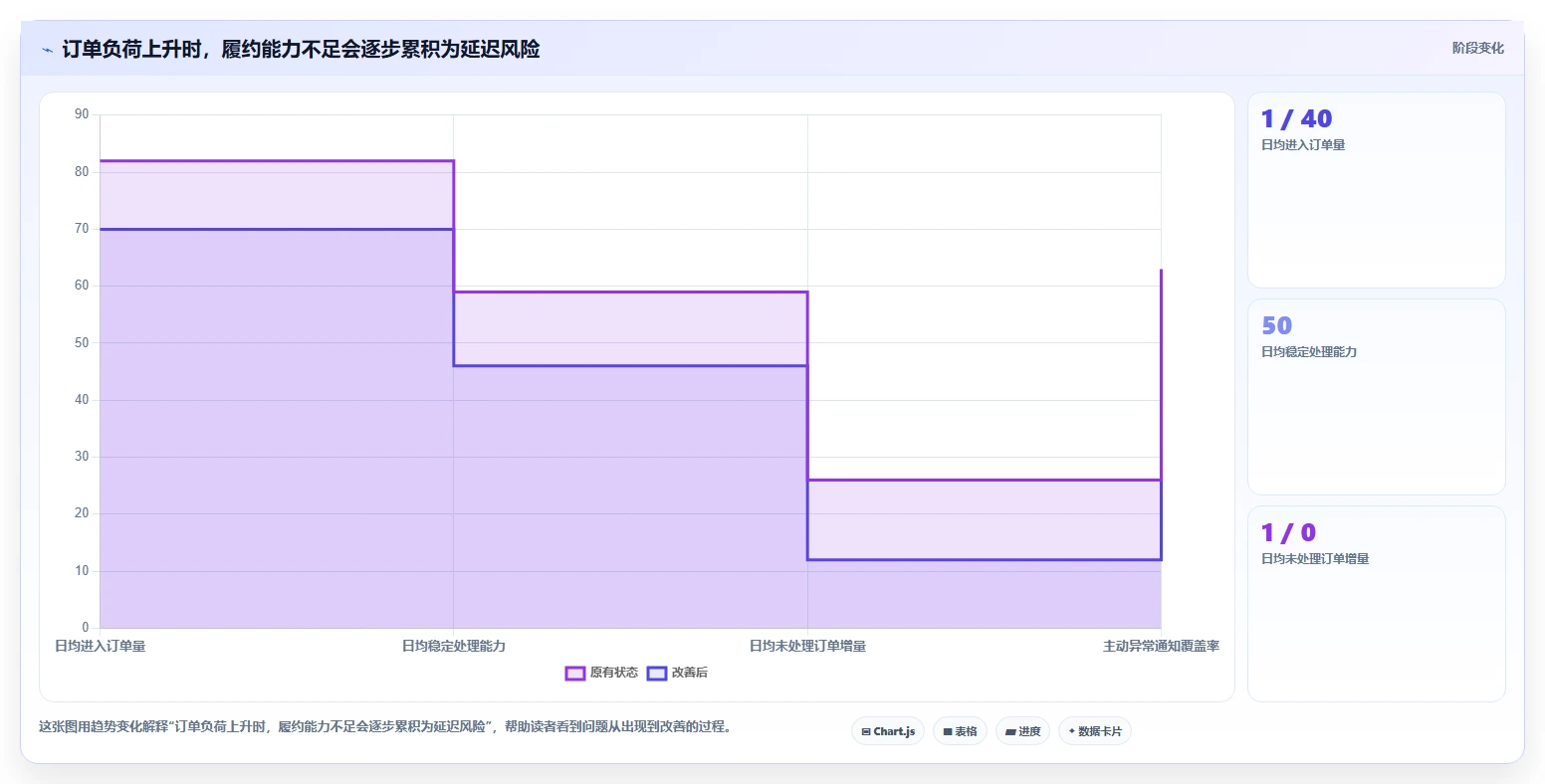Toggle the 原有状态 legend swatch
1545x784 pixels.
coord(575,674)
